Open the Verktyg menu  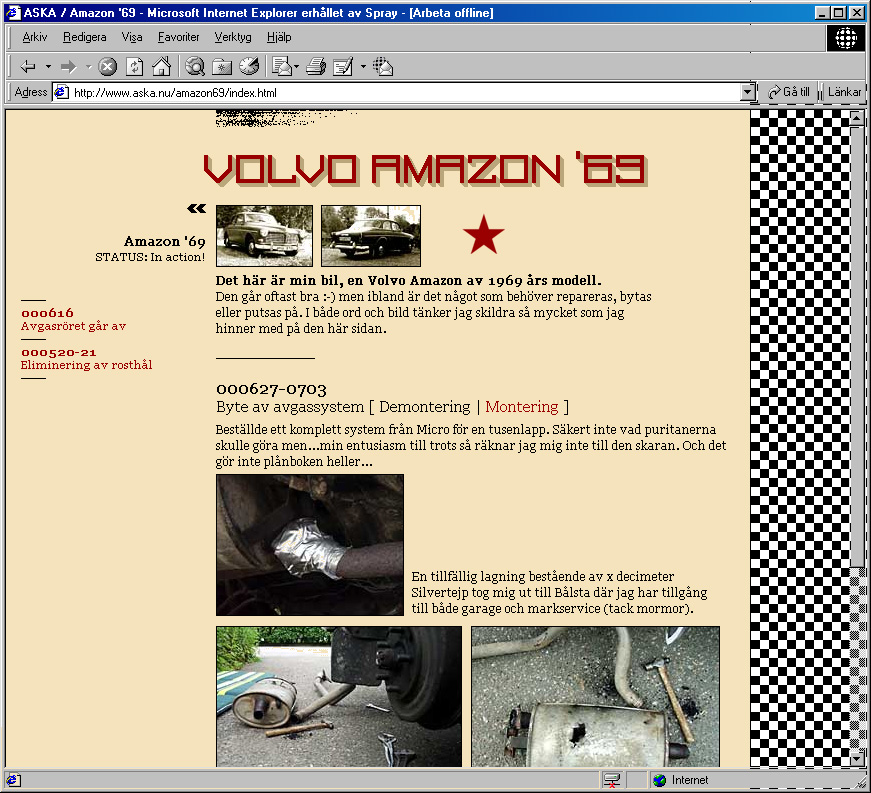233,37
